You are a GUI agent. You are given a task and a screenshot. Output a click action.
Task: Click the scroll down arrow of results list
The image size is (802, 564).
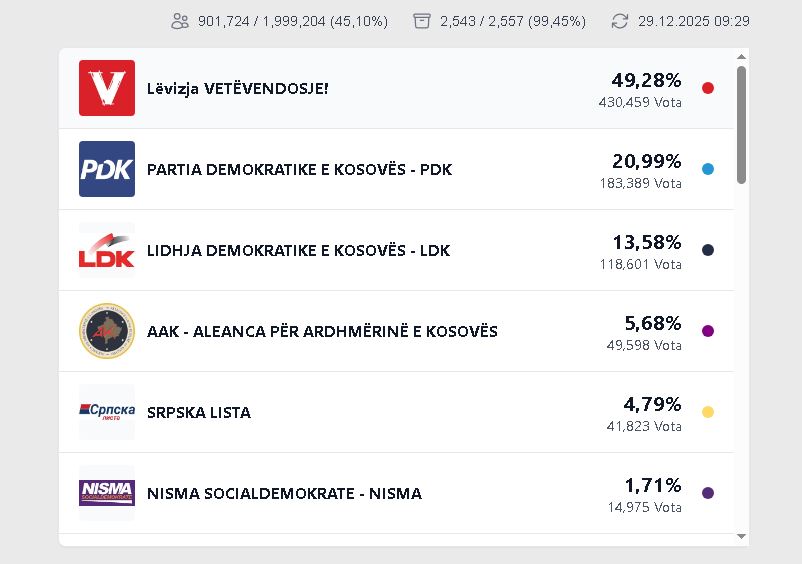pyautogui.click(x=741, y=537)
